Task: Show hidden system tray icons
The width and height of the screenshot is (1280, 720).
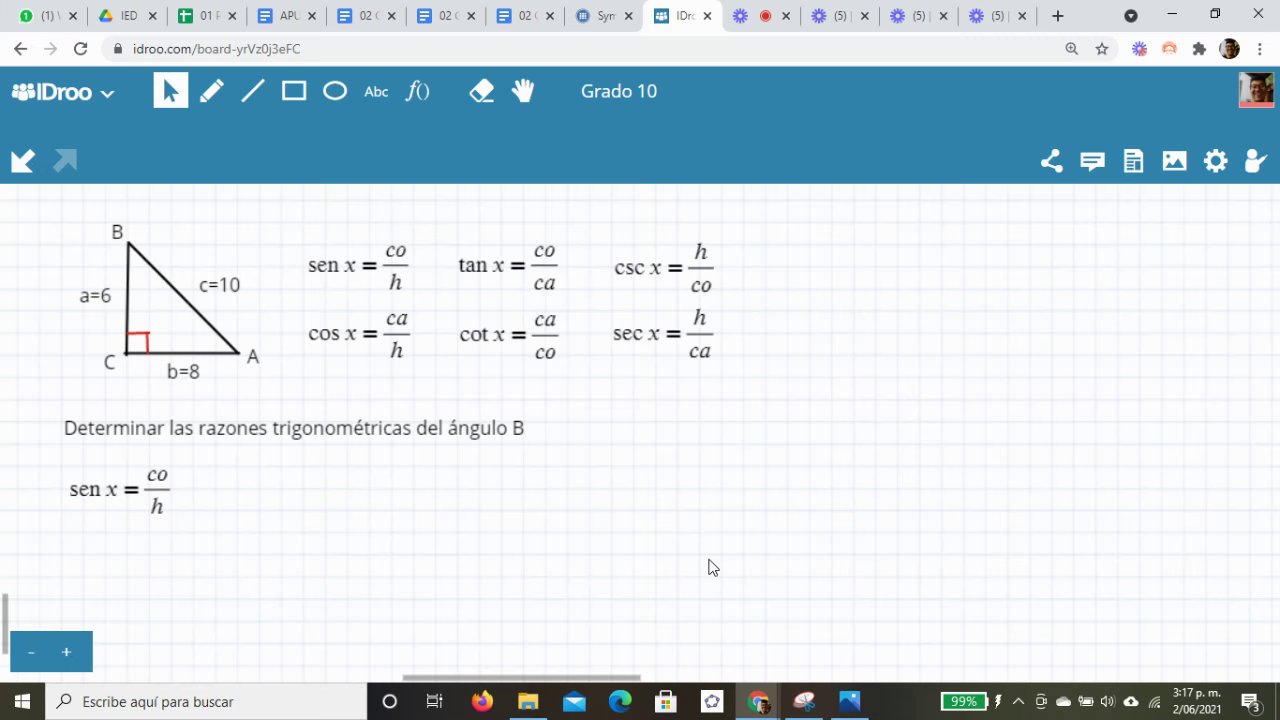Action: click(x=1018, y=701)
